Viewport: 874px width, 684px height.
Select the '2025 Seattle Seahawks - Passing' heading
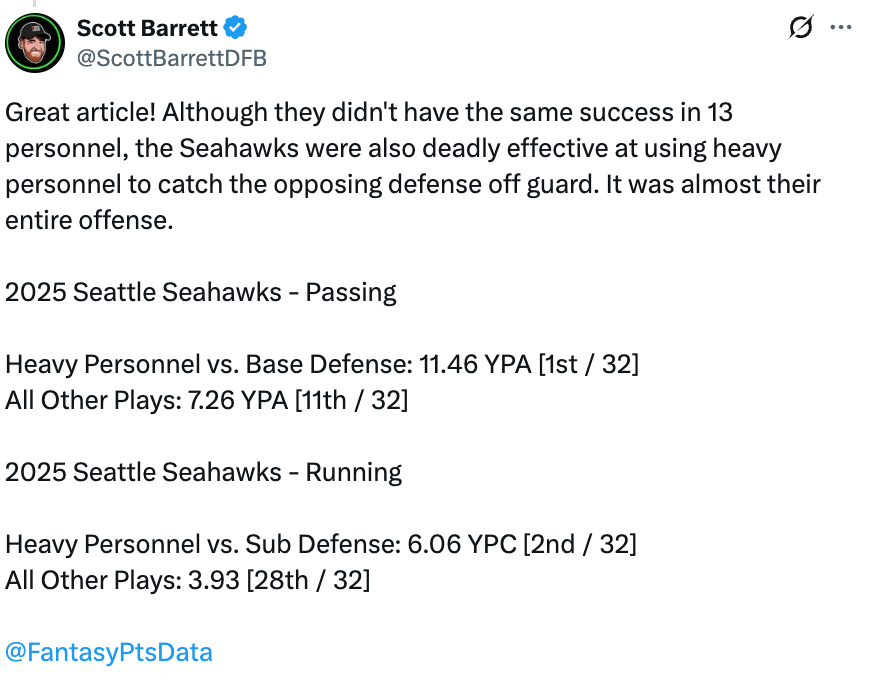pos(201,293)
